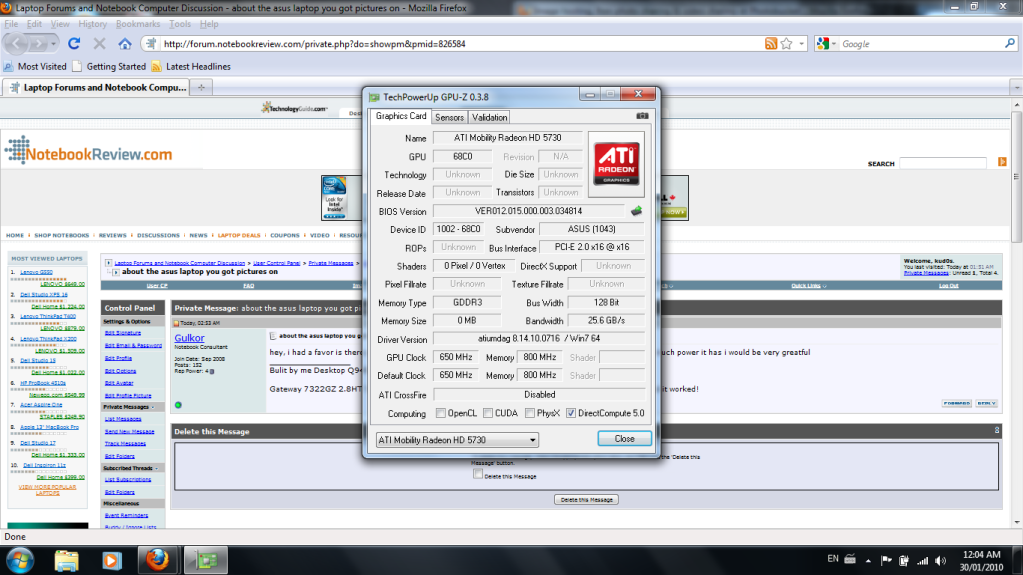1023x575 pixels.
Task: Click the Google search magnifier icon
Action: tap(1010, 43)
